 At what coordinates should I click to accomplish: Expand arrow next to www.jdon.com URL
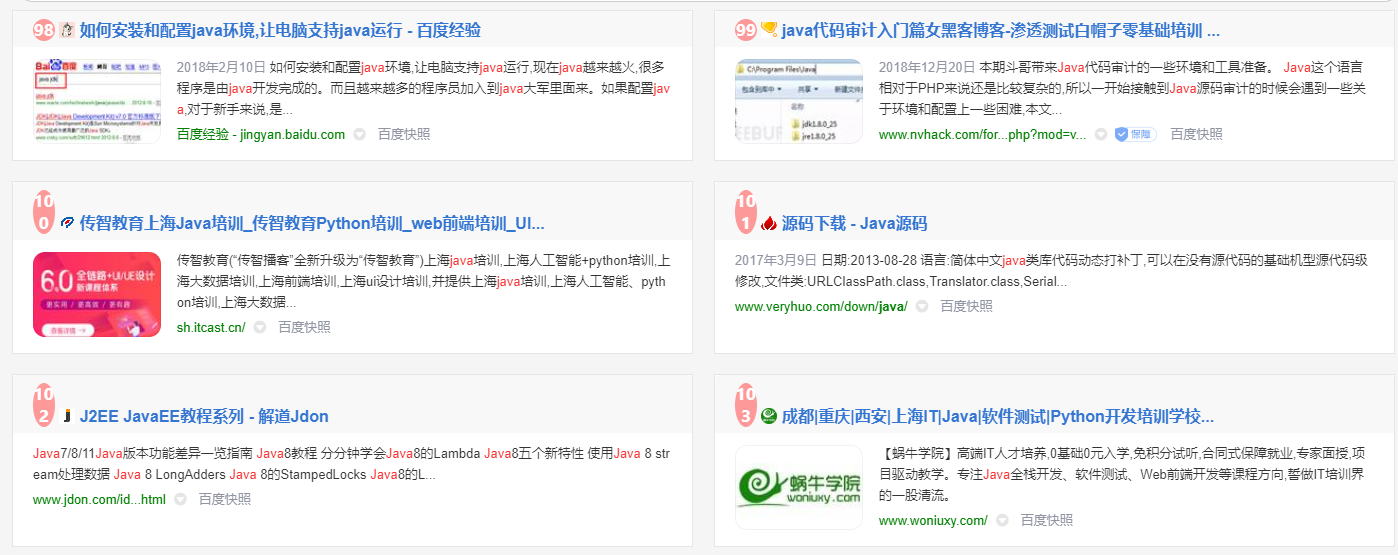point(180,499)
